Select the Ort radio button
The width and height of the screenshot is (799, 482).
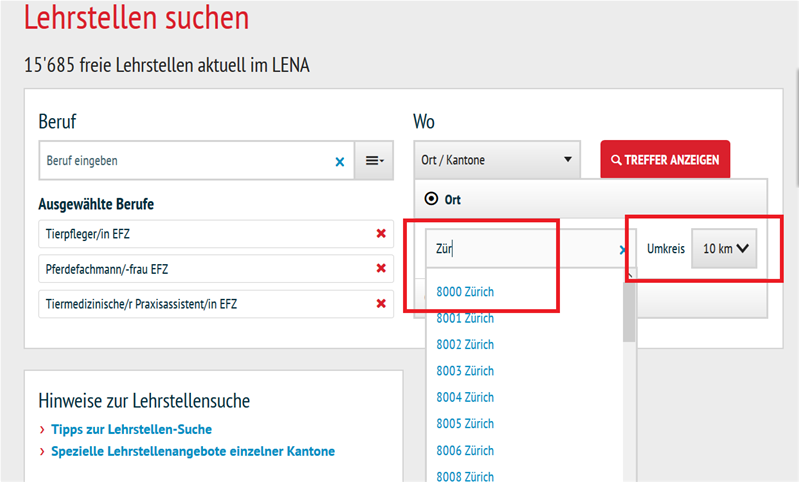[x=432, y=199]
